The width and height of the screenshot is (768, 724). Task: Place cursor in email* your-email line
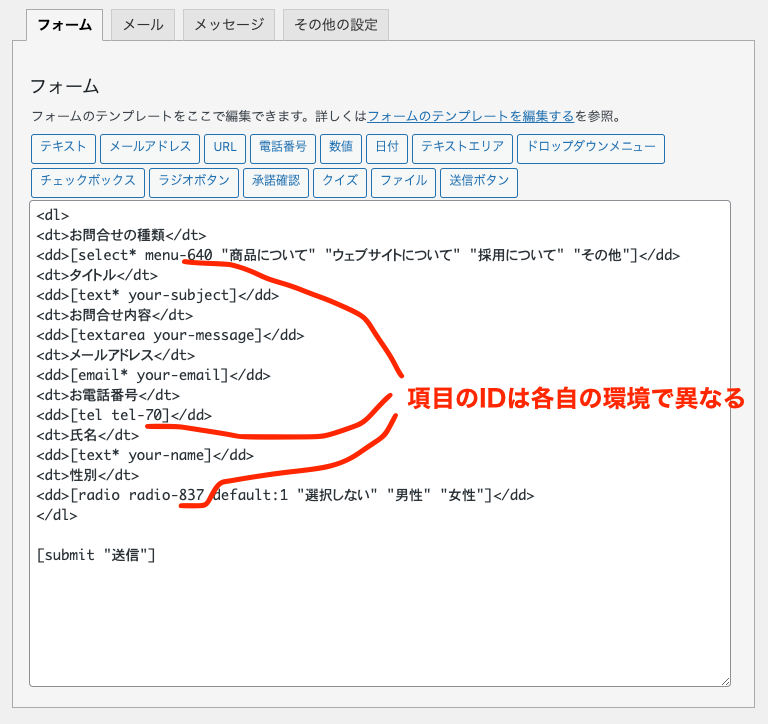[x=153, y=375]
